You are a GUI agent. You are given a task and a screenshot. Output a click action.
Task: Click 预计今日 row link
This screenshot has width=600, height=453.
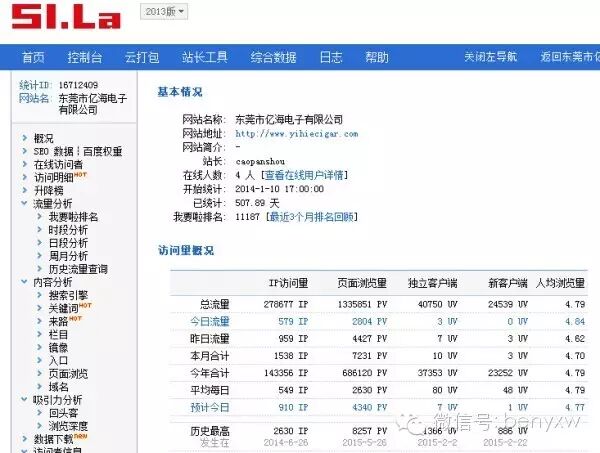pos(210,407)
